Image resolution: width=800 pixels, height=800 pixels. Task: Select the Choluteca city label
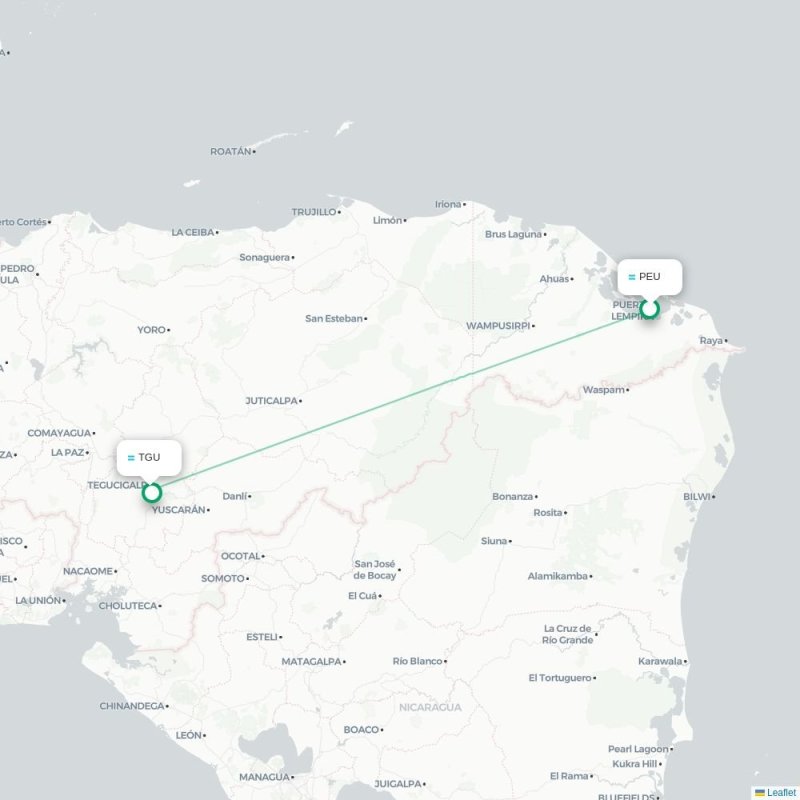tap(128, 606)
